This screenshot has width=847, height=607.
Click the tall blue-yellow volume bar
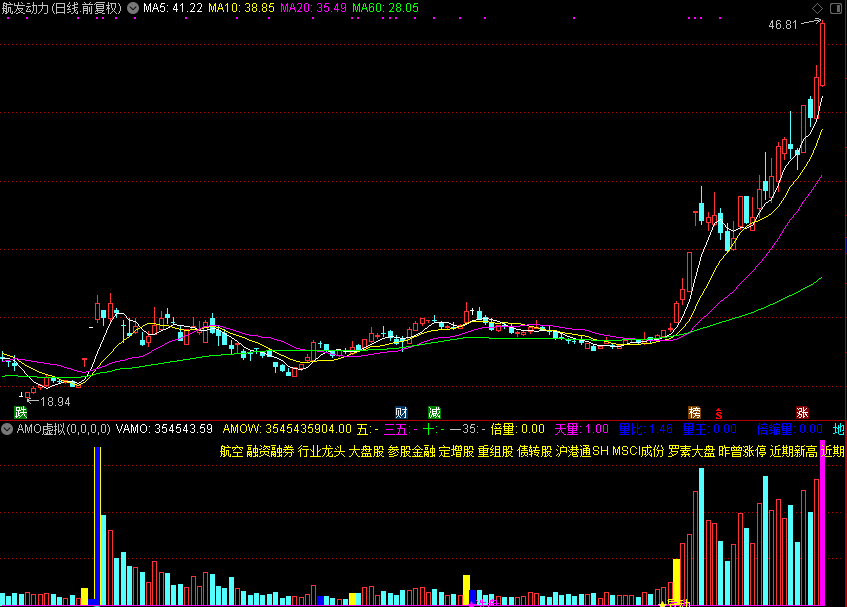(x=97, y=525)
